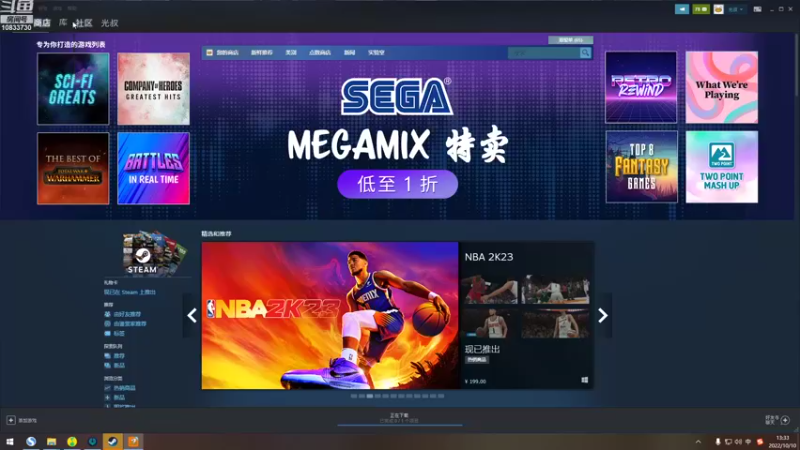Select the last carousel page dot
The width and height of the screenshot is (800, 450).
(x=441, y=396)
